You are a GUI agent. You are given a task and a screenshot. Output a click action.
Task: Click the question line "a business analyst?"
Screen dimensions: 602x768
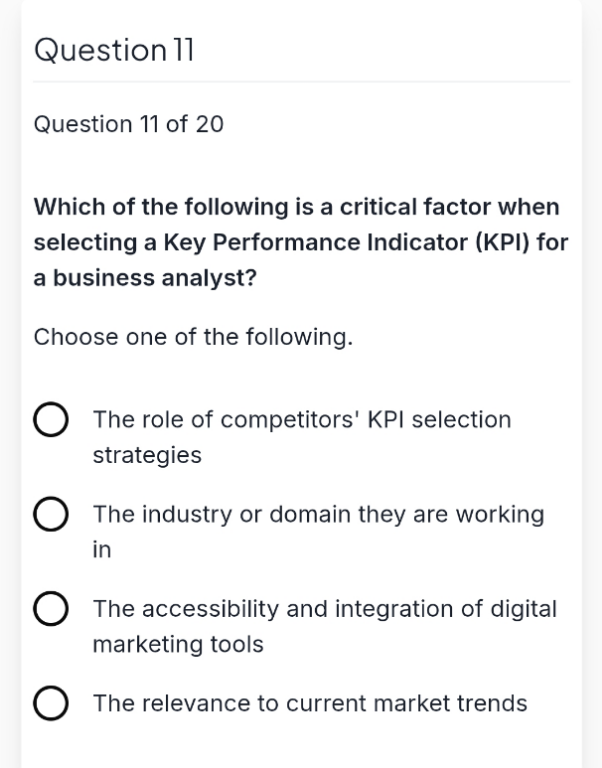tap(145, 278)
